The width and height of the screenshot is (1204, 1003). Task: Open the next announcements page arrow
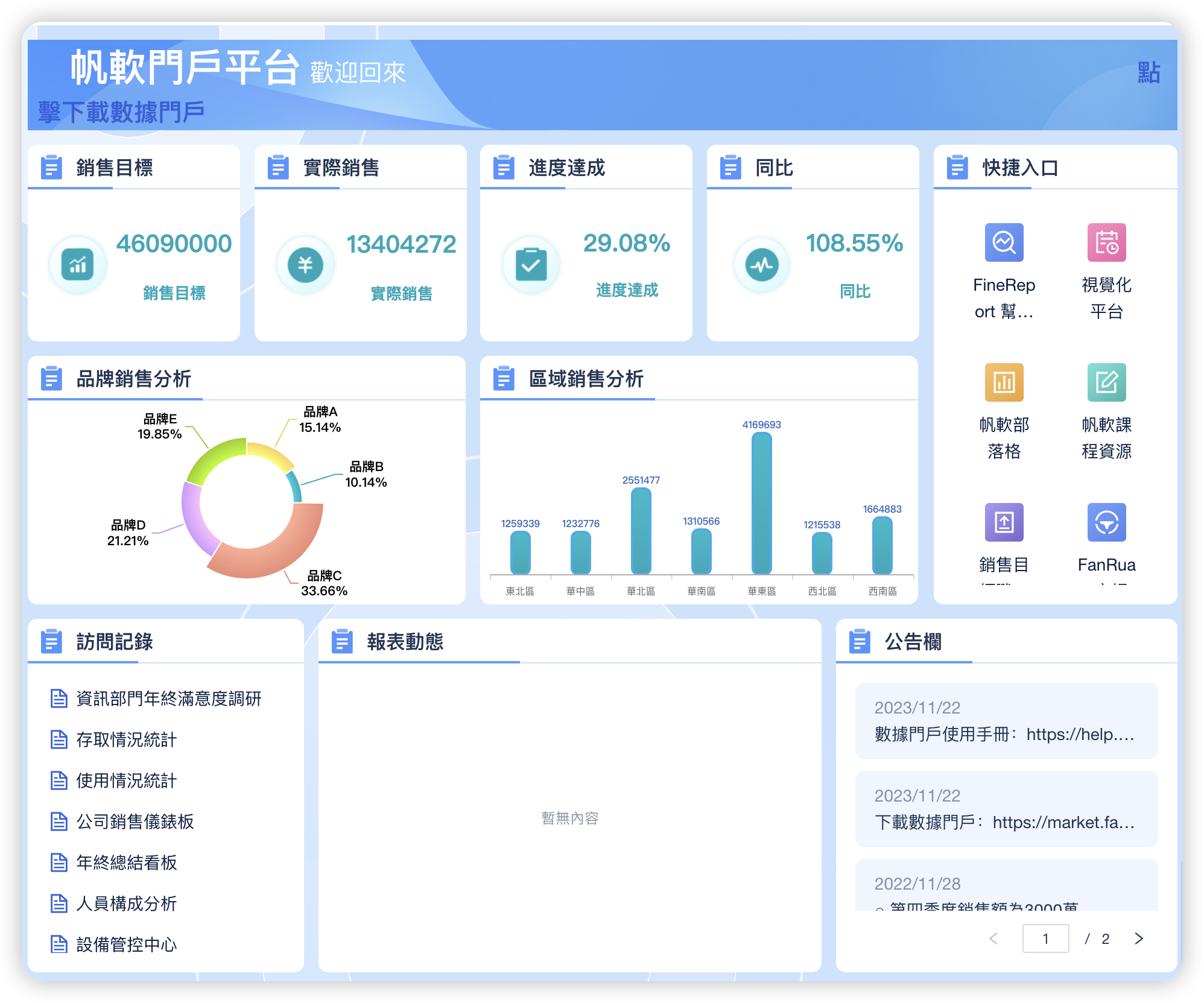1139,938
